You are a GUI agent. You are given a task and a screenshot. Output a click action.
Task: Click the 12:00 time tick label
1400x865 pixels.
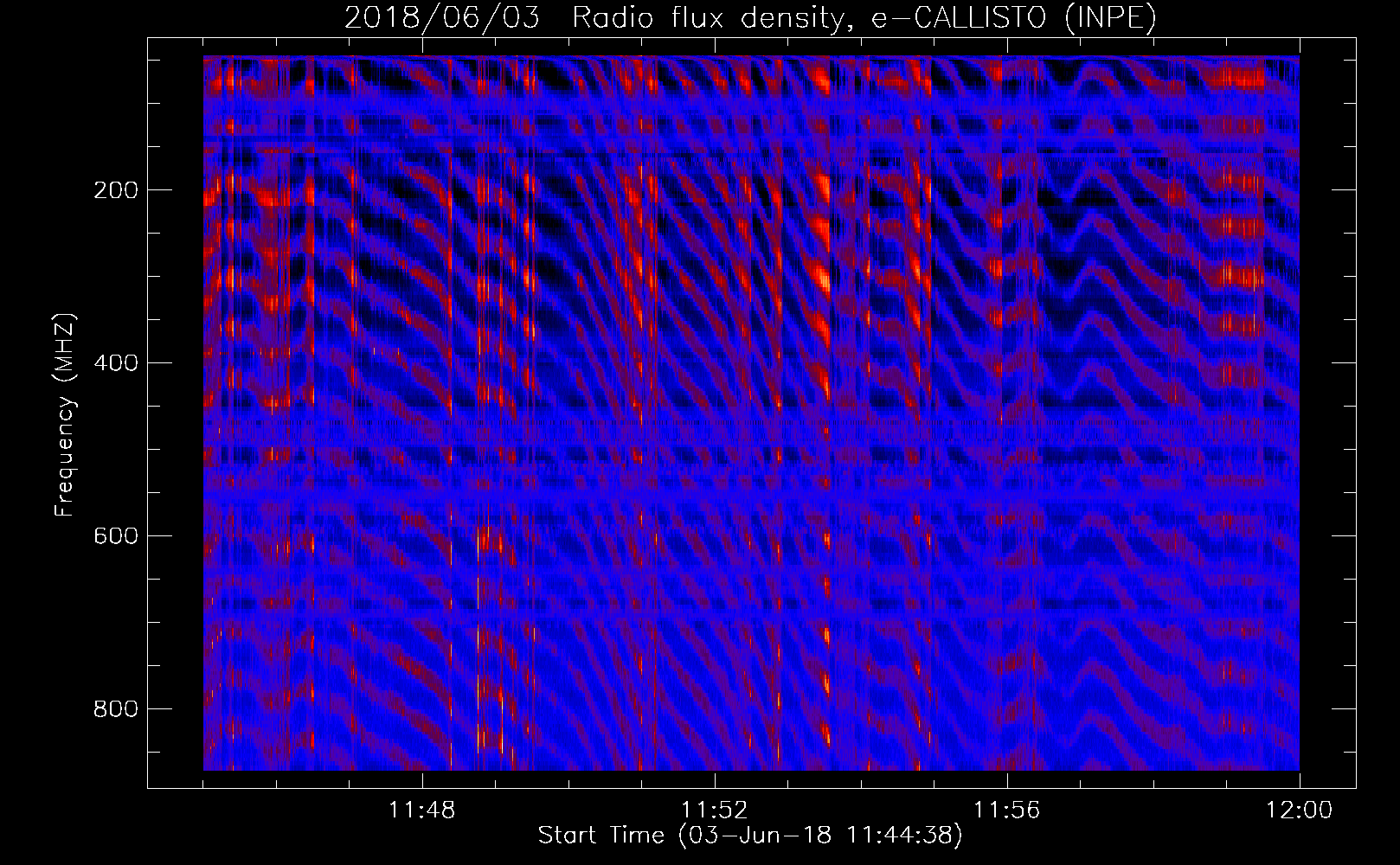[x=1299, y=811]
